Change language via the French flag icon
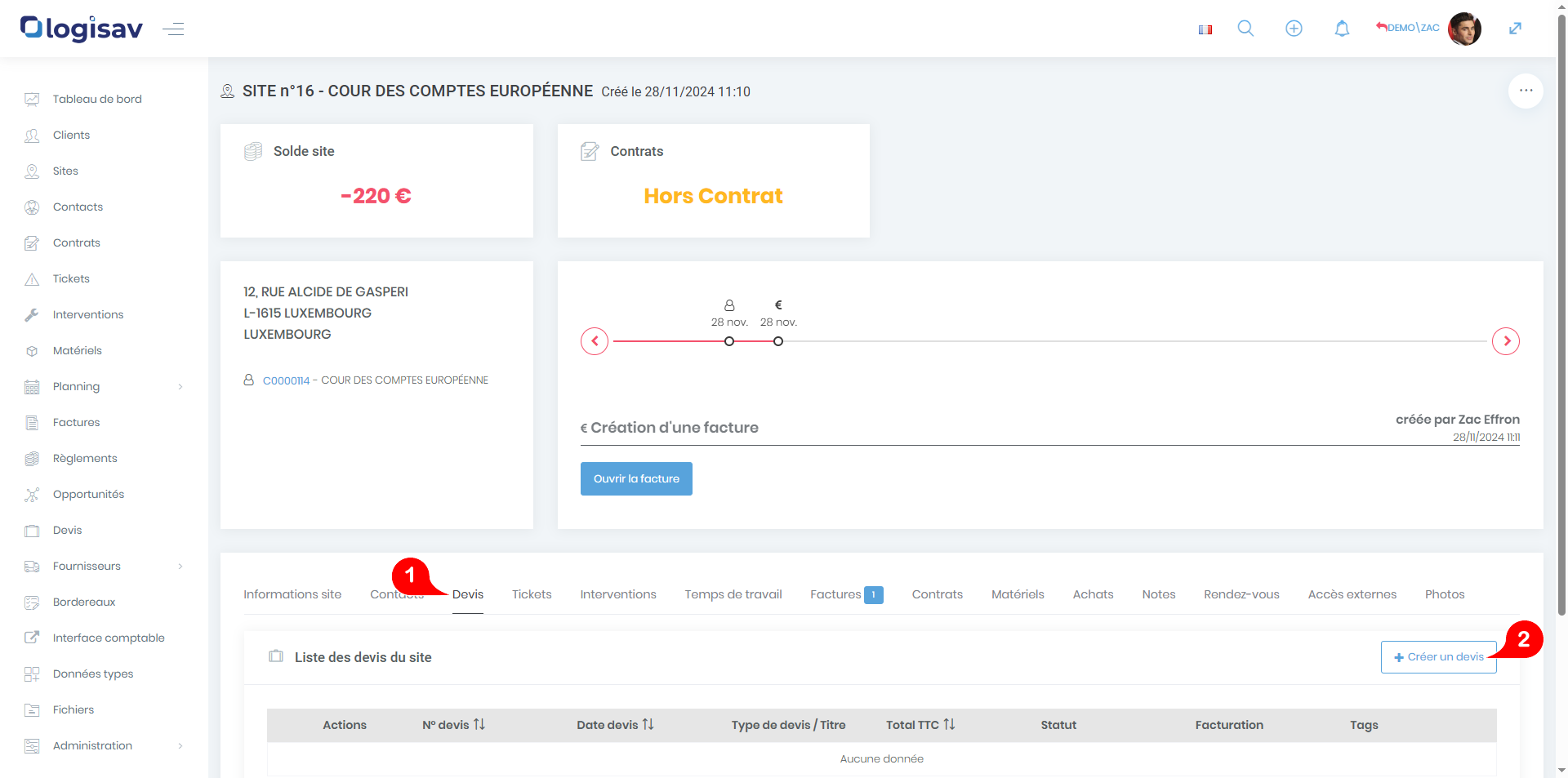The width and height of the screenshot is (1568, 778). tap(1205, 29)
